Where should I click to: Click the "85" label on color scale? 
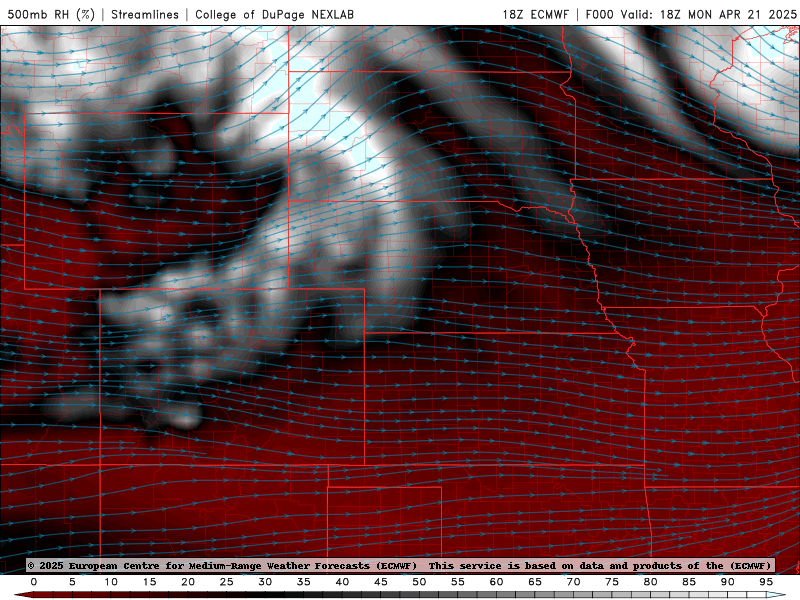[x=689, y=582]
